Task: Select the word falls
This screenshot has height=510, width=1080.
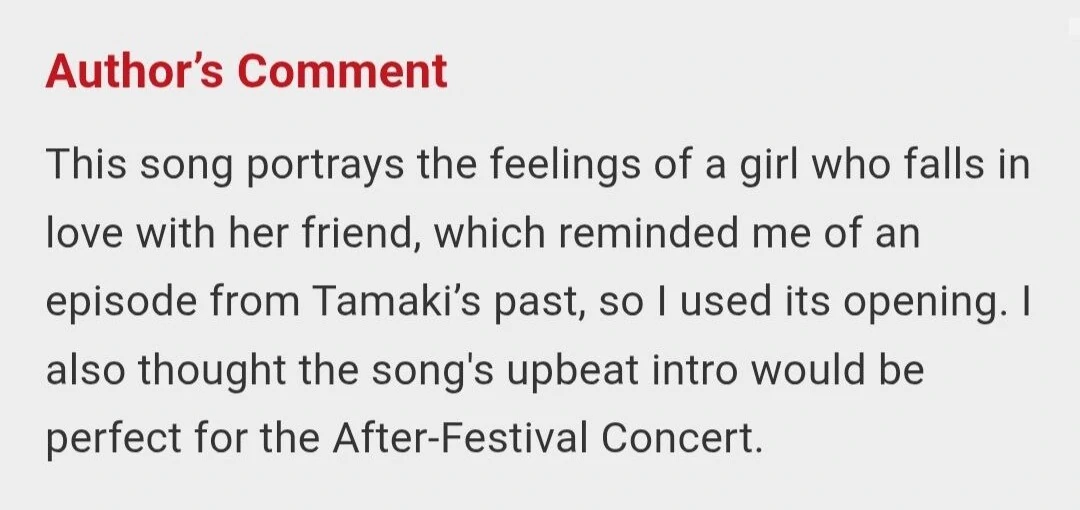Action: pyautogui.click(x=944, y=165)
